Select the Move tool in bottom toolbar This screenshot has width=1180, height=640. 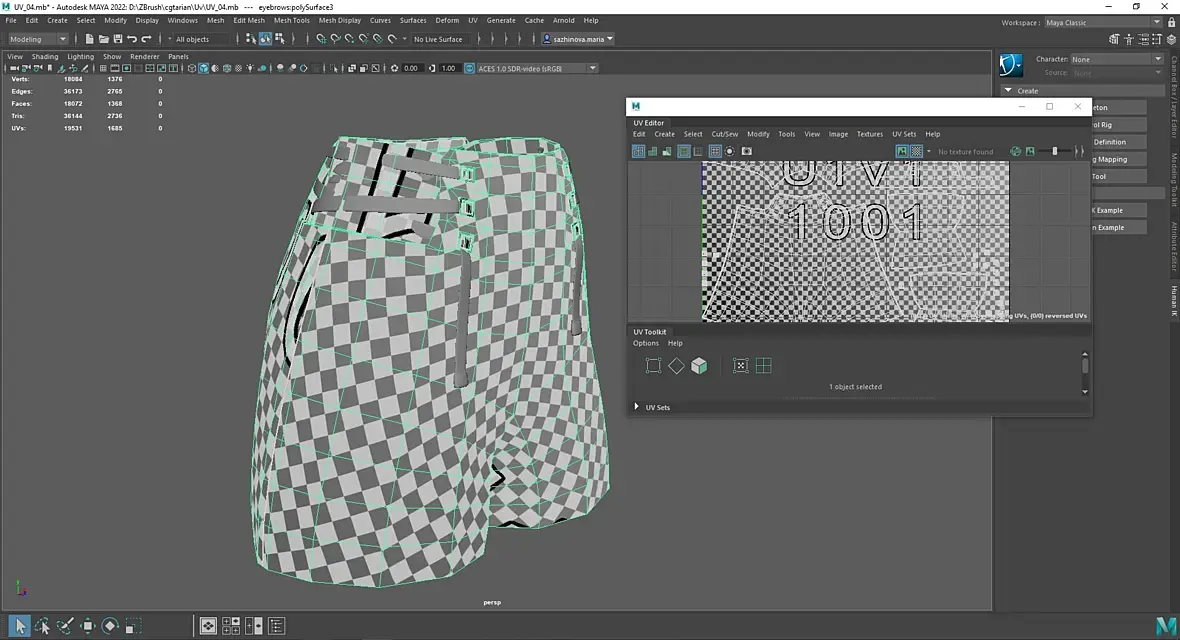click(88, 626)
